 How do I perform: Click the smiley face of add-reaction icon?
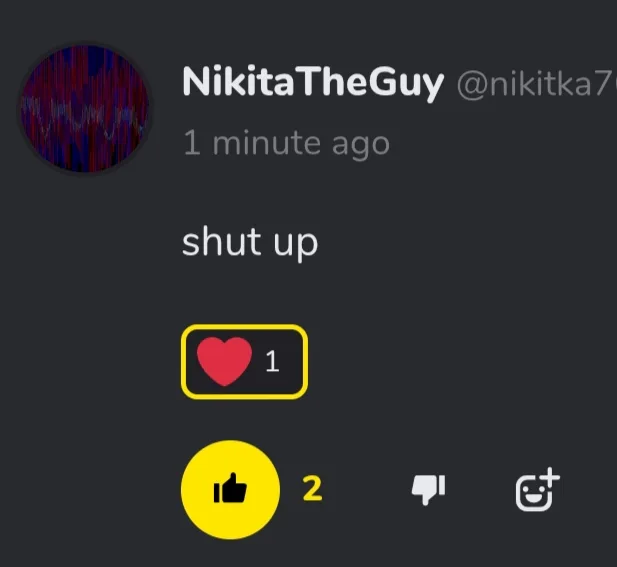click(533, 494)
